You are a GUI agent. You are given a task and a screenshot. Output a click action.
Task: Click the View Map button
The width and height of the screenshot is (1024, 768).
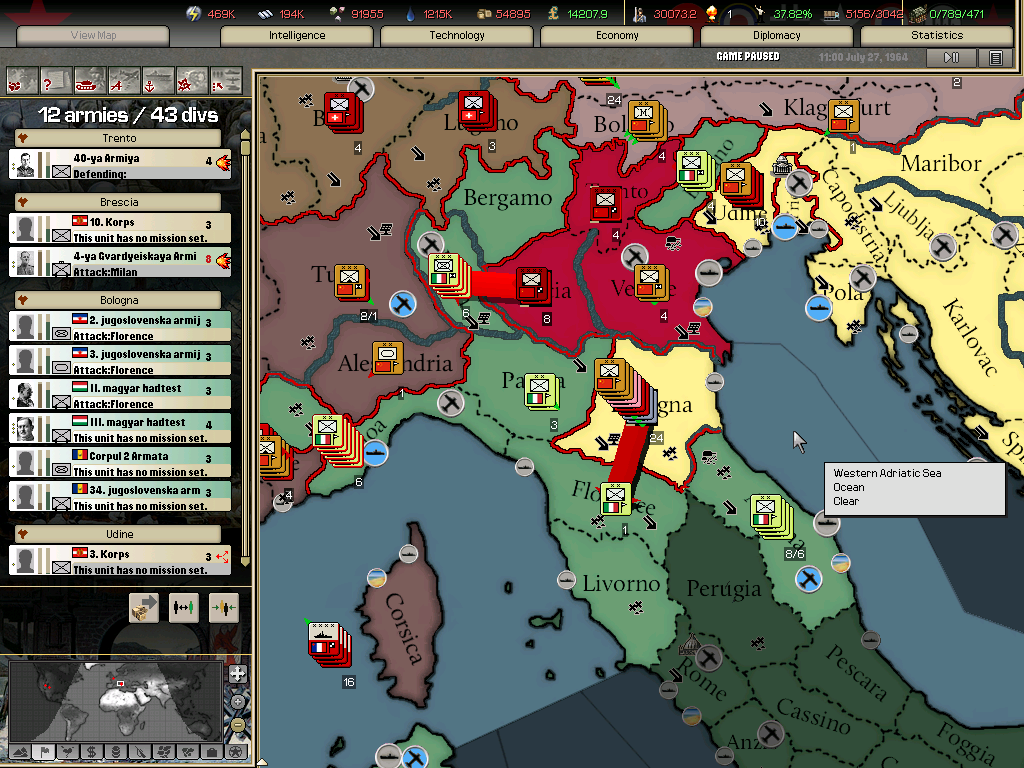tap(93, 36)
